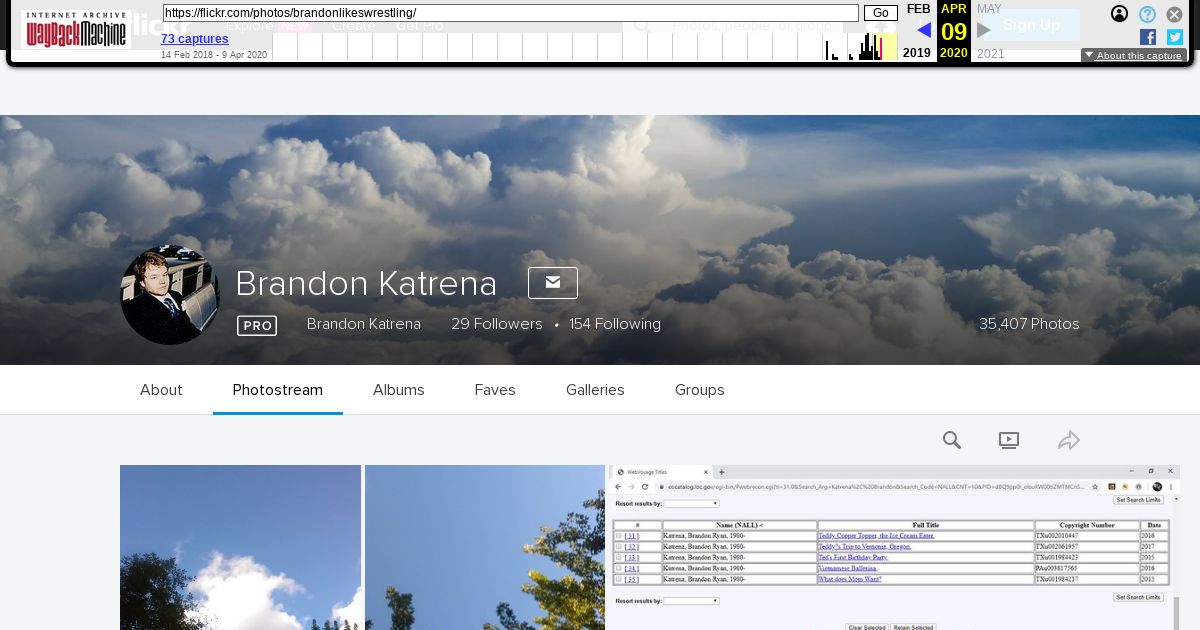This screenshot has width=1200, height=630.
Task: Switch to the Albums tab
Action: pos(399,390)
